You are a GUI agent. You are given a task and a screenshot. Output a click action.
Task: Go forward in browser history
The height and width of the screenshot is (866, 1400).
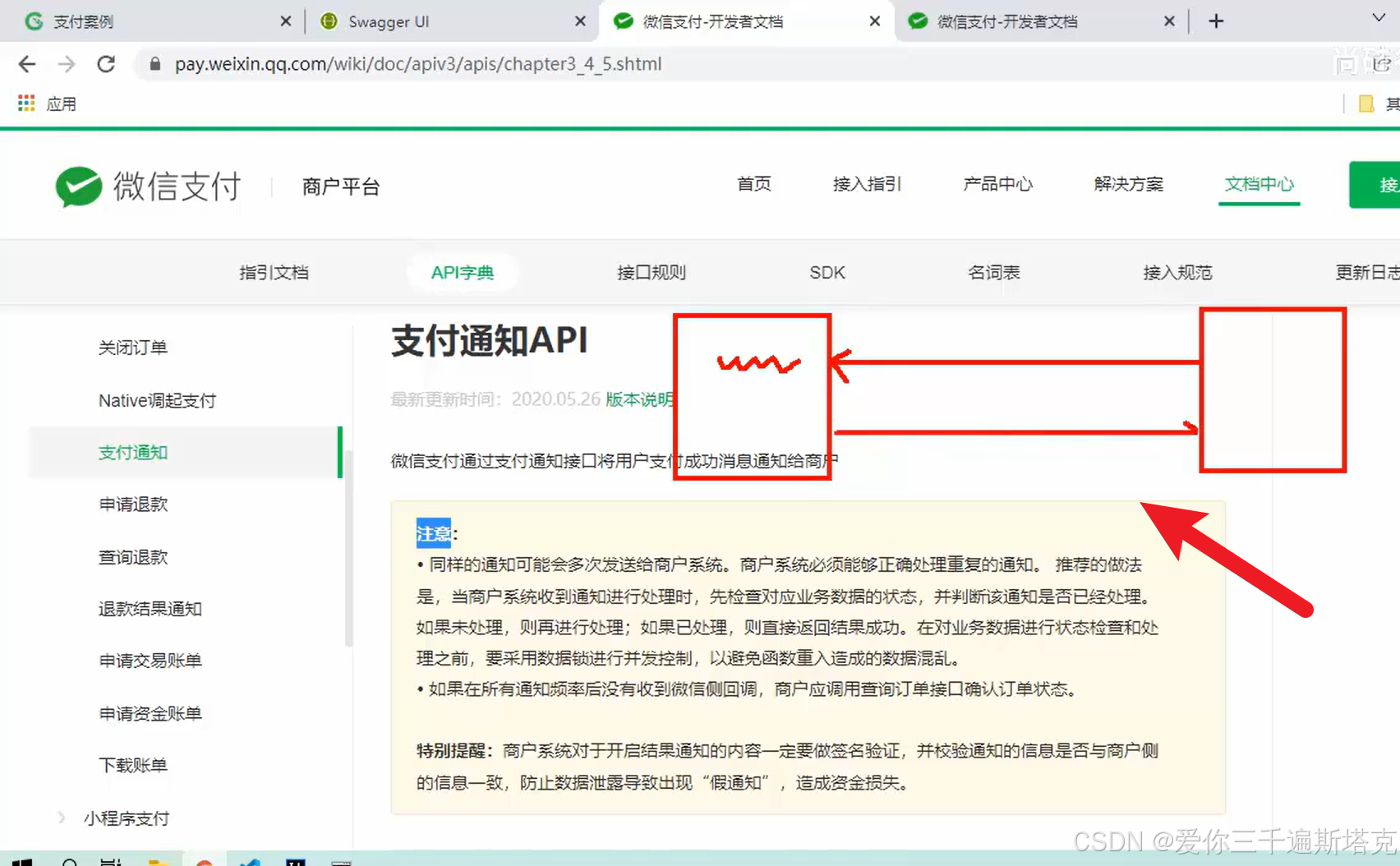(x=67, y=64)
